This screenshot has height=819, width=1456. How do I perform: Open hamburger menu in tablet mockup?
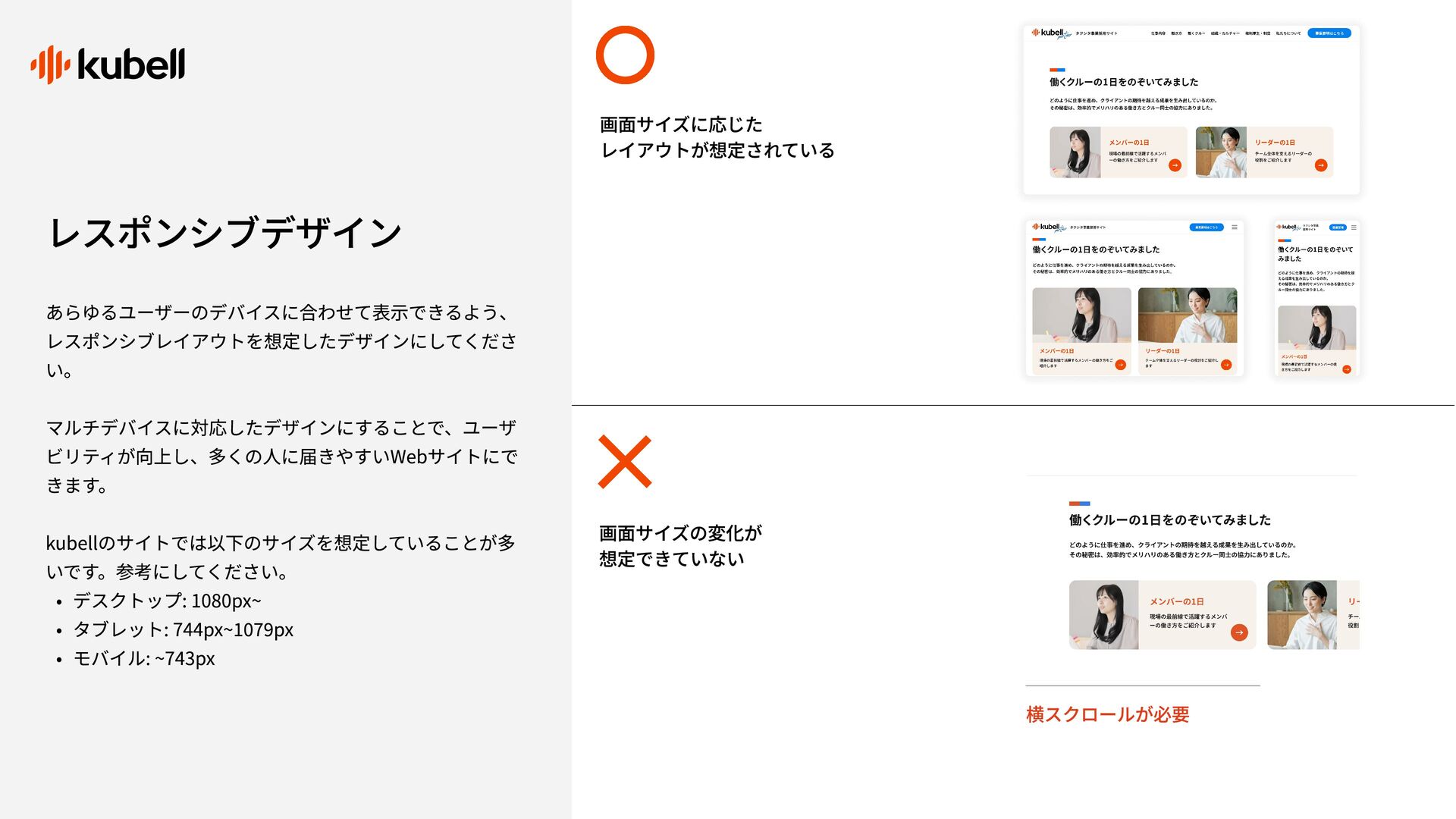1235,227
